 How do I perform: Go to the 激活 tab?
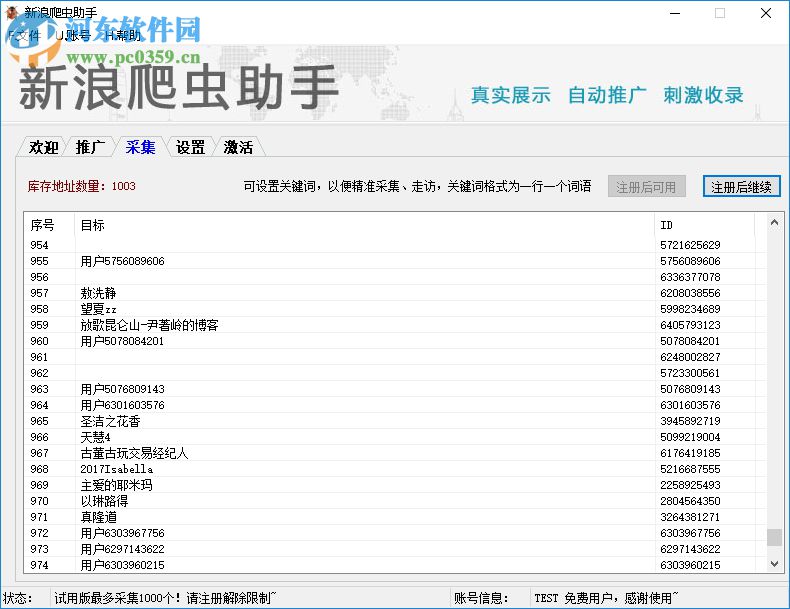click(238, 147)
